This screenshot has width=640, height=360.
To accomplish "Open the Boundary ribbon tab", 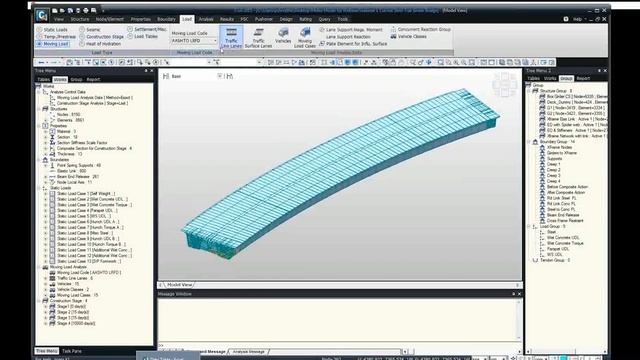I will (x=166, y=19).
